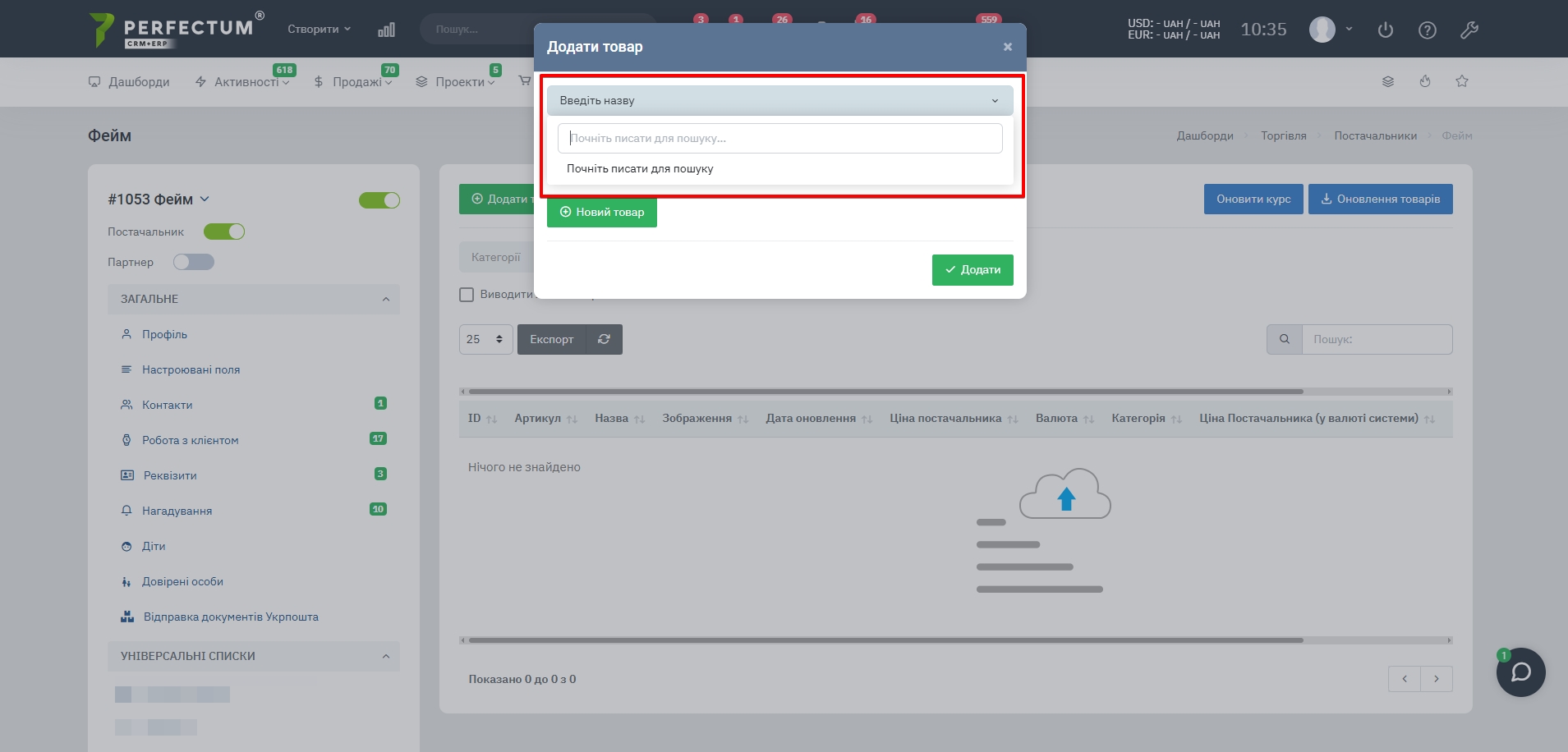Viewport: 1568px width, 752px height.
Task: Click the star favorites icon
Action: click(1462, 81)
